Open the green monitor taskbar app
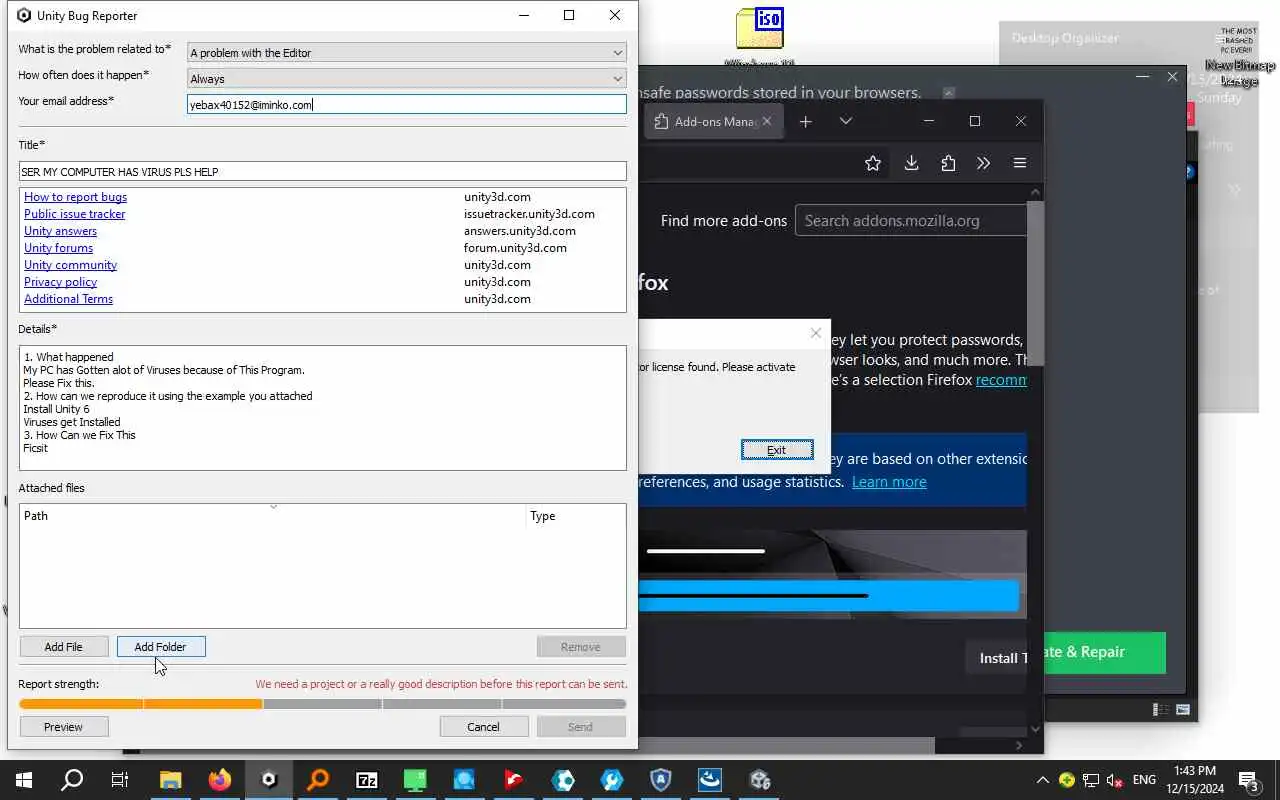 coord(416,780)
